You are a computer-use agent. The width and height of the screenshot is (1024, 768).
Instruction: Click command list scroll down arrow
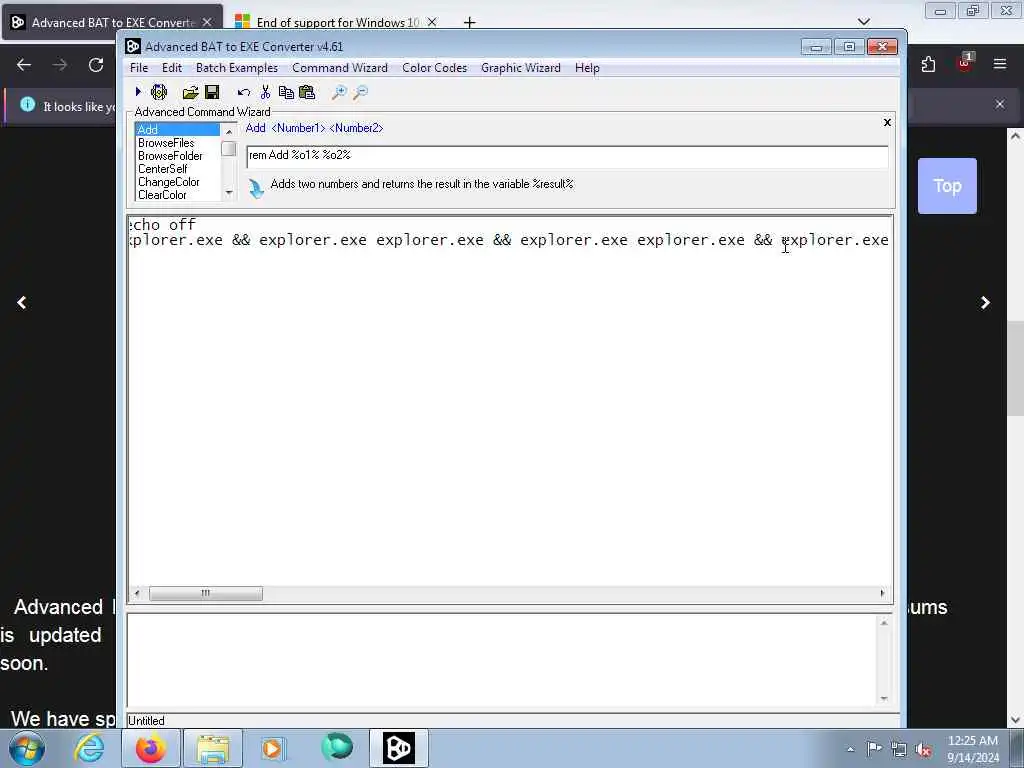(x=229, y=192)
